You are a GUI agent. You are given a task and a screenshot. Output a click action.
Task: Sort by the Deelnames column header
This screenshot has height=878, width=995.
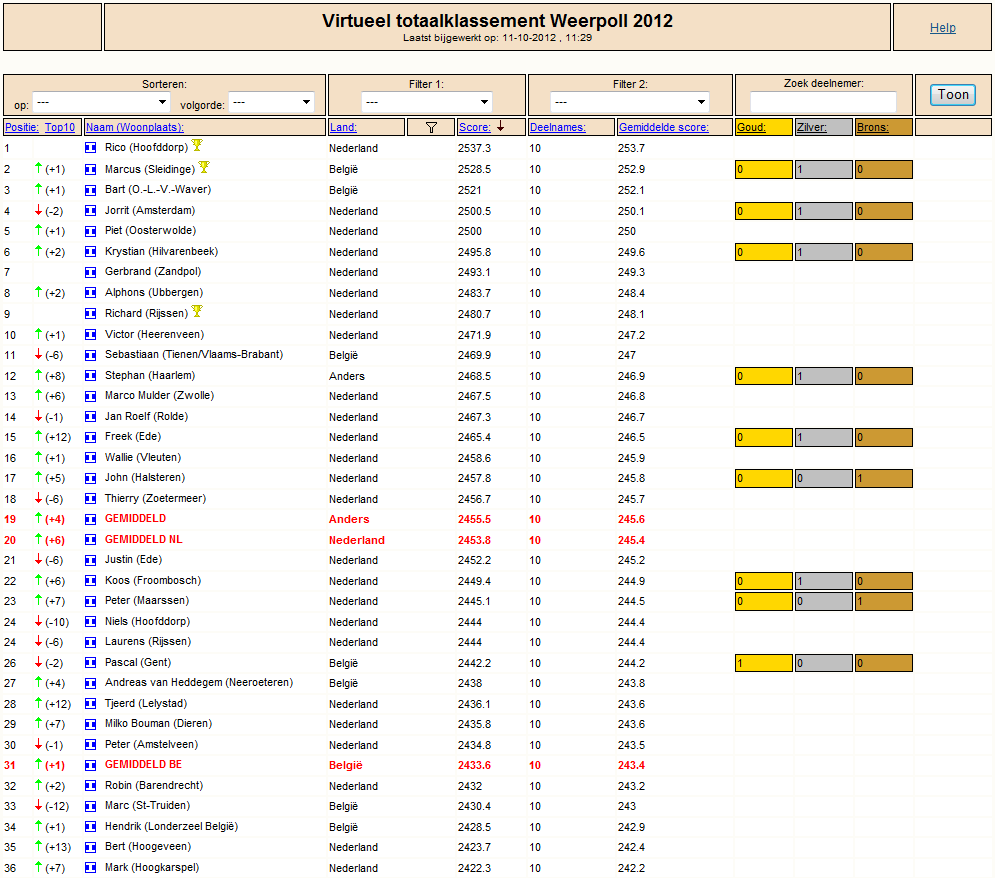558,128
